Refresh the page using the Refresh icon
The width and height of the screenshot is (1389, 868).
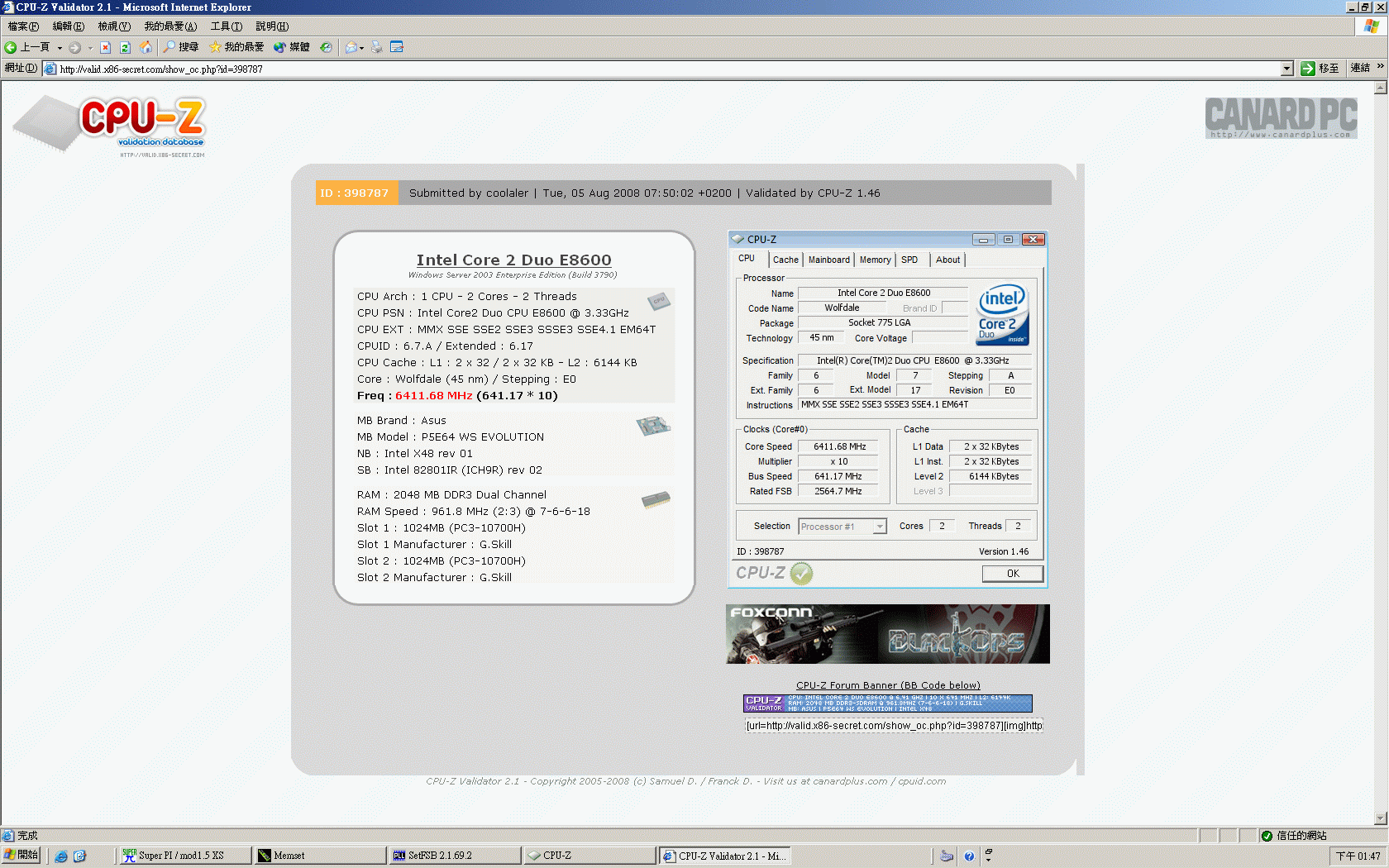126,47
